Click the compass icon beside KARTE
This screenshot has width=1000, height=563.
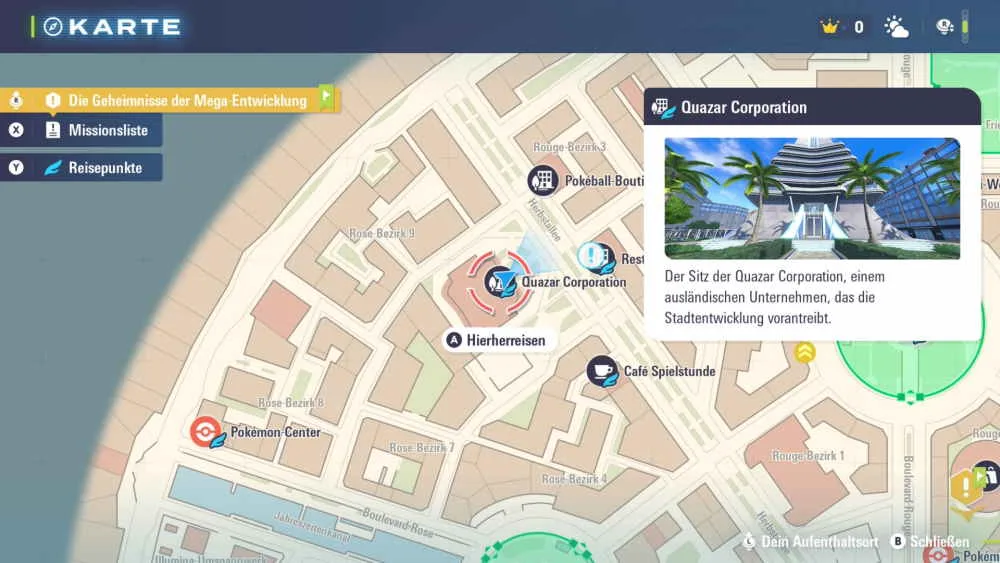tap(52, 27)
